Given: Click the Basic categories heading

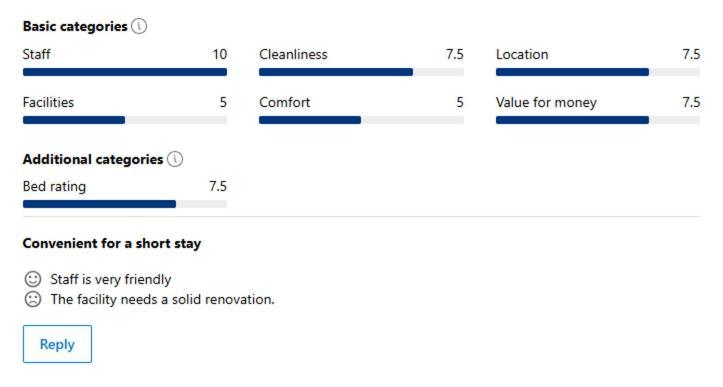Looking at the screenshot, I should click(x=75, y=27).
